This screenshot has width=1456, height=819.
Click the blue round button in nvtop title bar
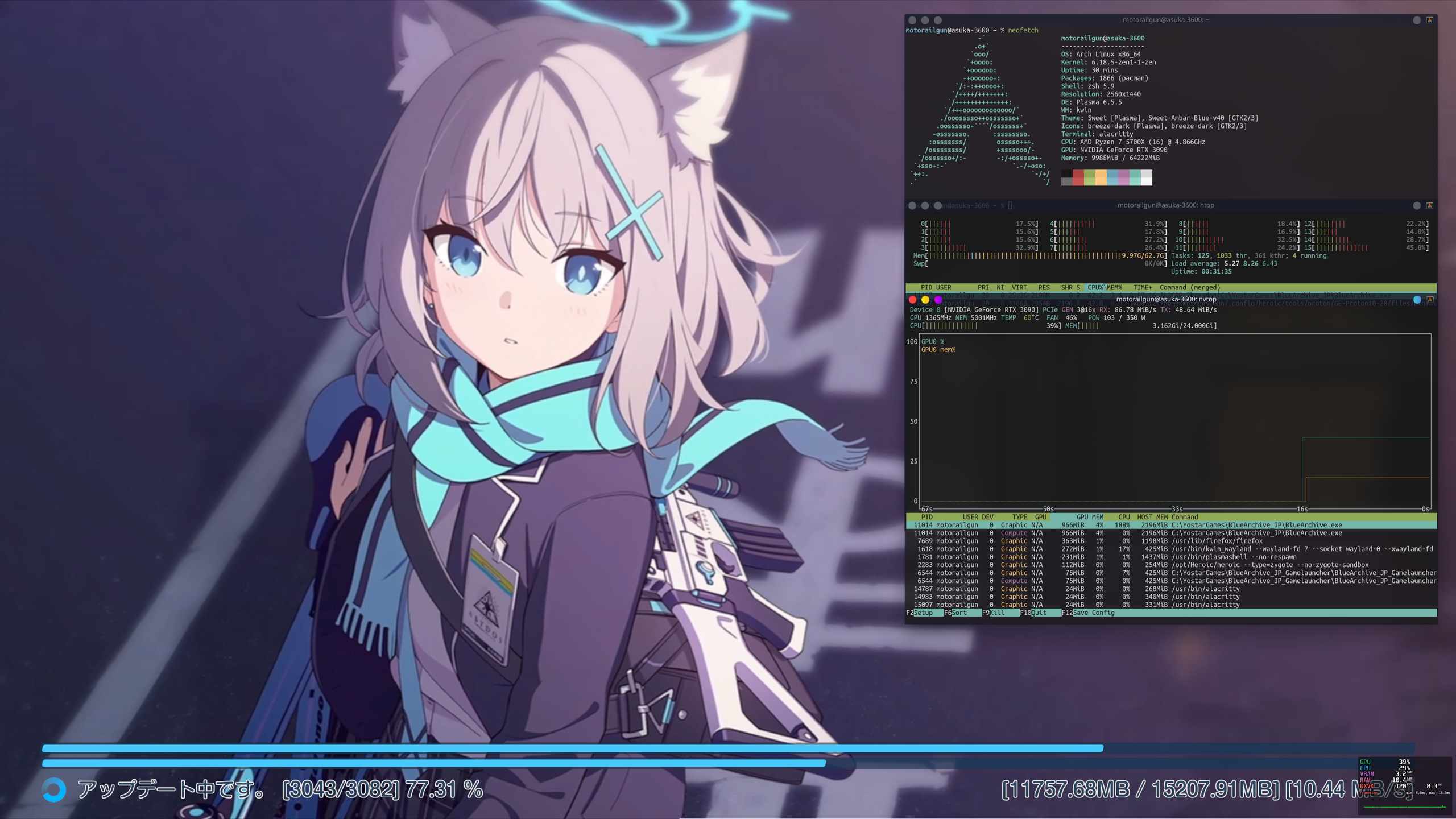pyautogui.click(x=1417, y=300)
